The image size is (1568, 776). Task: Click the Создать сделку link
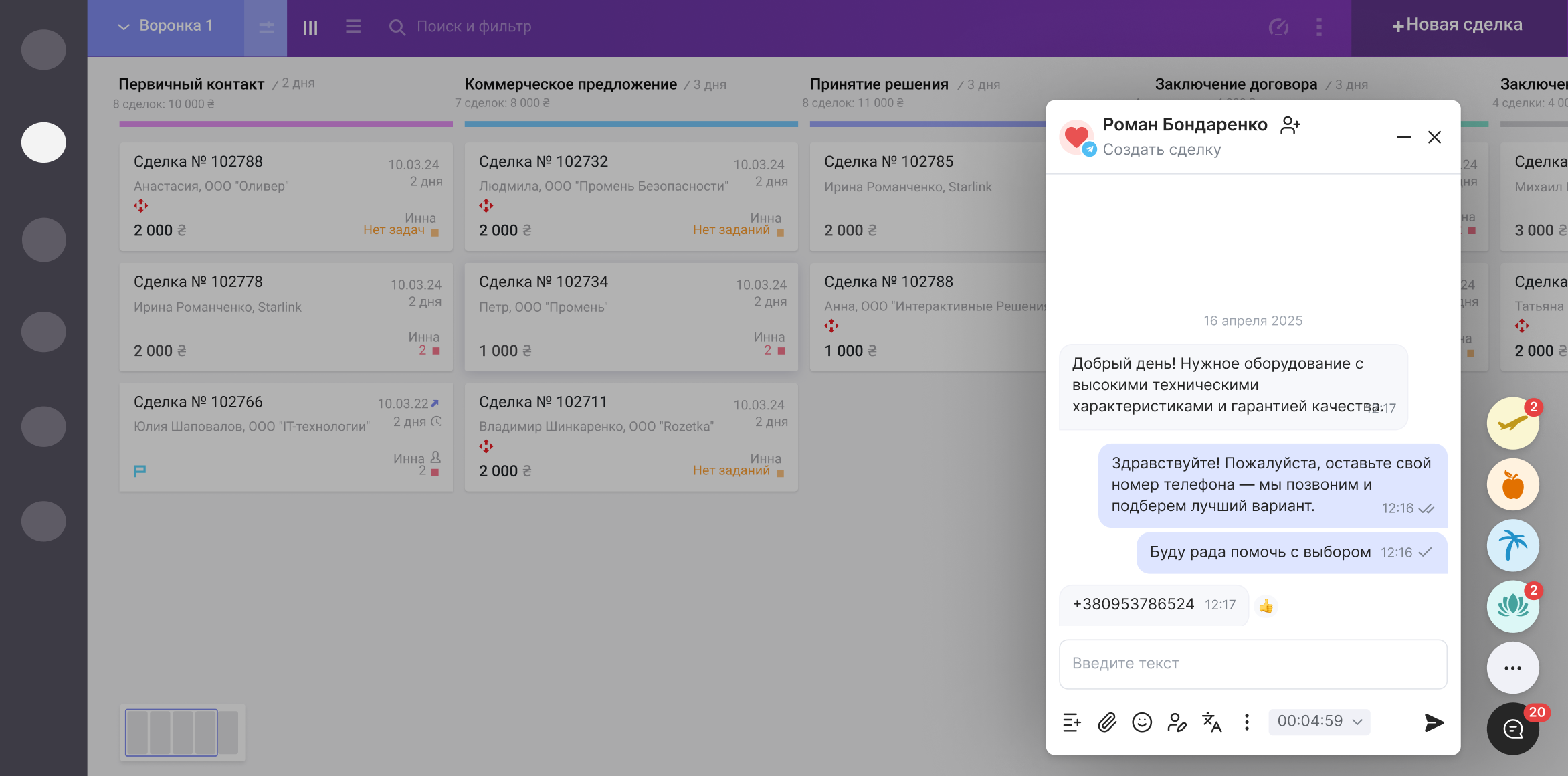pyautogui.click(x=1162, y=150)
